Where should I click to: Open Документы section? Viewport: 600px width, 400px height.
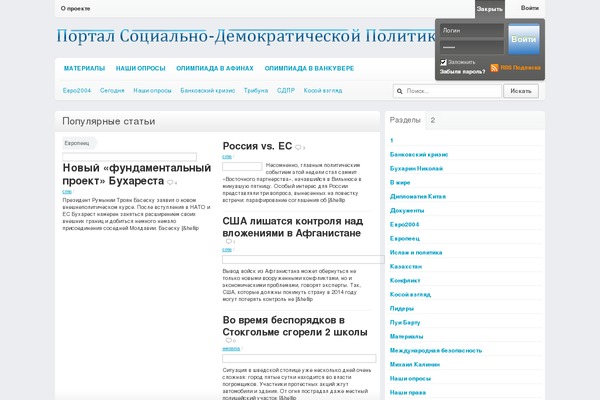[x=407, y=211]
